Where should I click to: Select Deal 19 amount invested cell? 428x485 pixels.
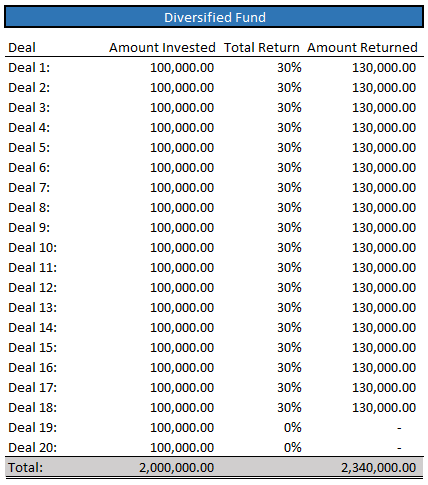[182, 428]
